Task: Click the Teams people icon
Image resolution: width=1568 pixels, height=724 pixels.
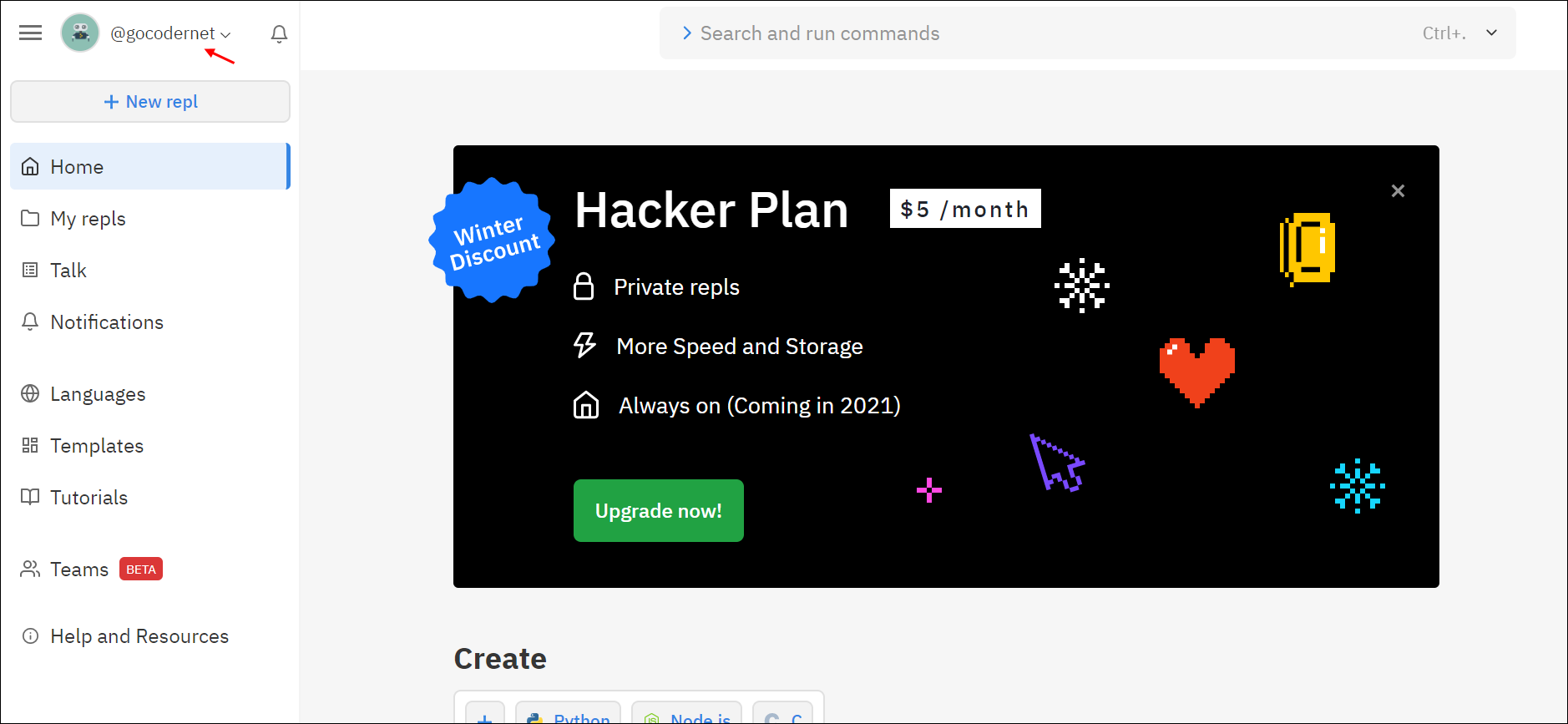Action: click(x=30, y=569)
